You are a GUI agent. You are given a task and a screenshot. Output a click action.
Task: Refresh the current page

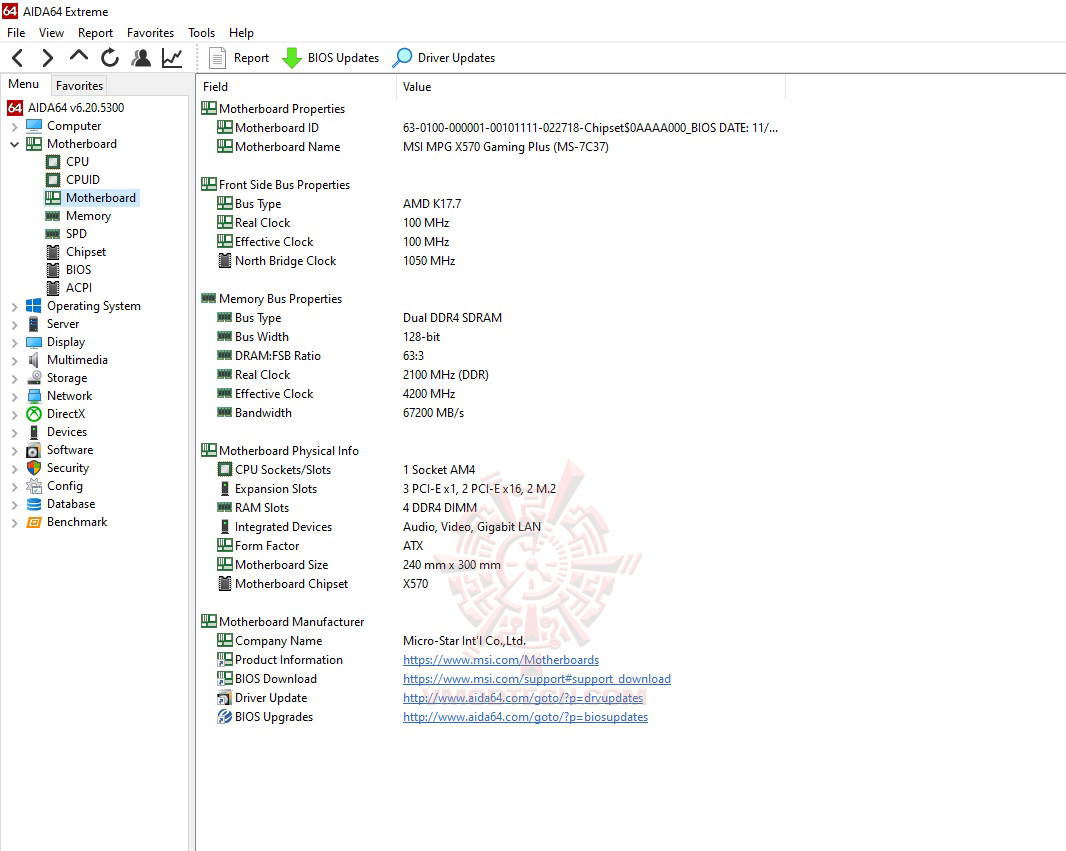pyautogui.click(x=109, y=58)
